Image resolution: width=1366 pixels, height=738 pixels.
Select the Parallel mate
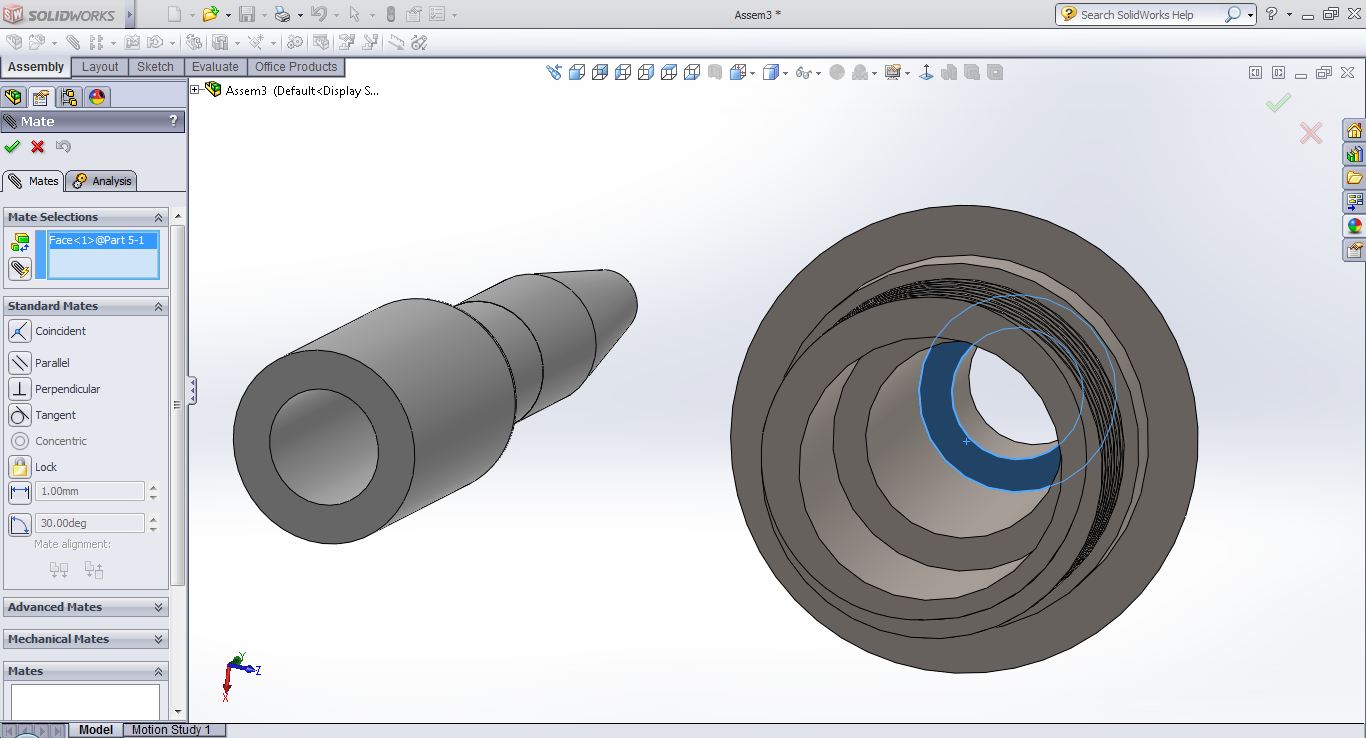pyautogui.click(x=19, y=363)
